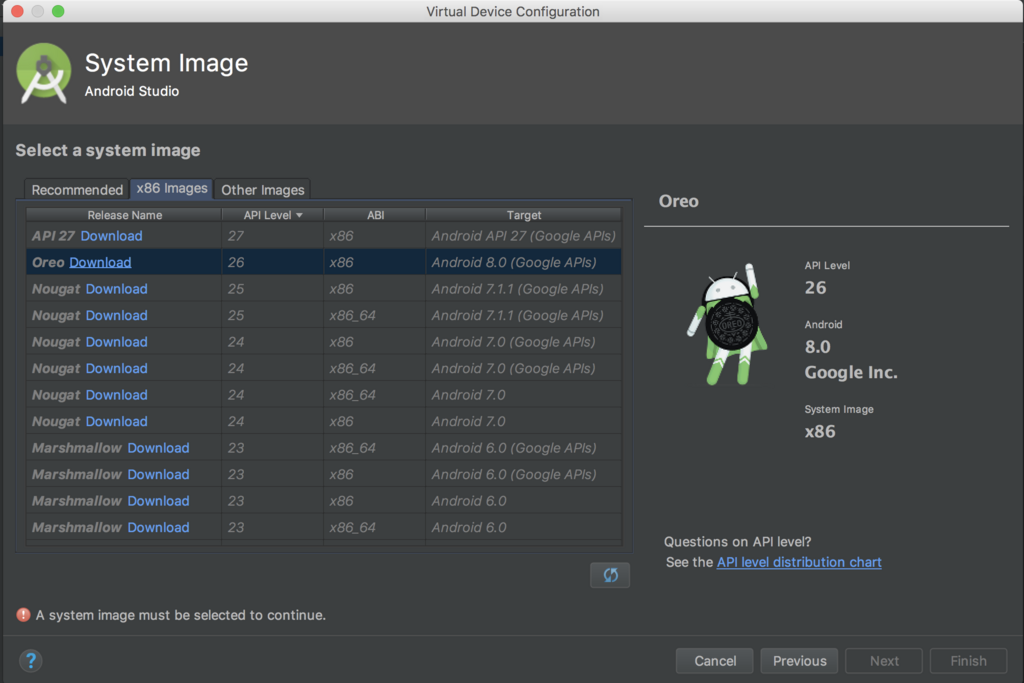This screenshot has height=683, width=1024.
Task: Download Nougat 24 x86 plain Android 7.0
Action: coord(116,422)
